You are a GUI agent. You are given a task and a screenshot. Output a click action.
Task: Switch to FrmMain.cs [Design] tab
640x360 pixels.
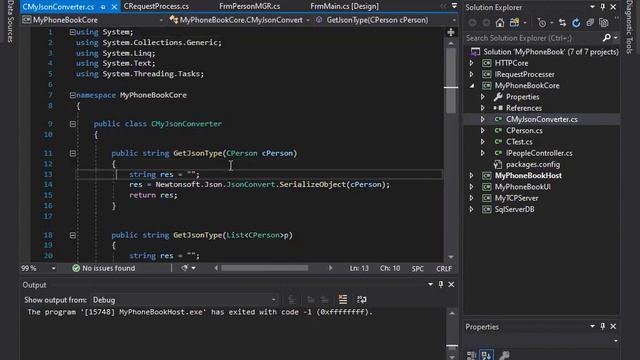[x=344, y=6]
